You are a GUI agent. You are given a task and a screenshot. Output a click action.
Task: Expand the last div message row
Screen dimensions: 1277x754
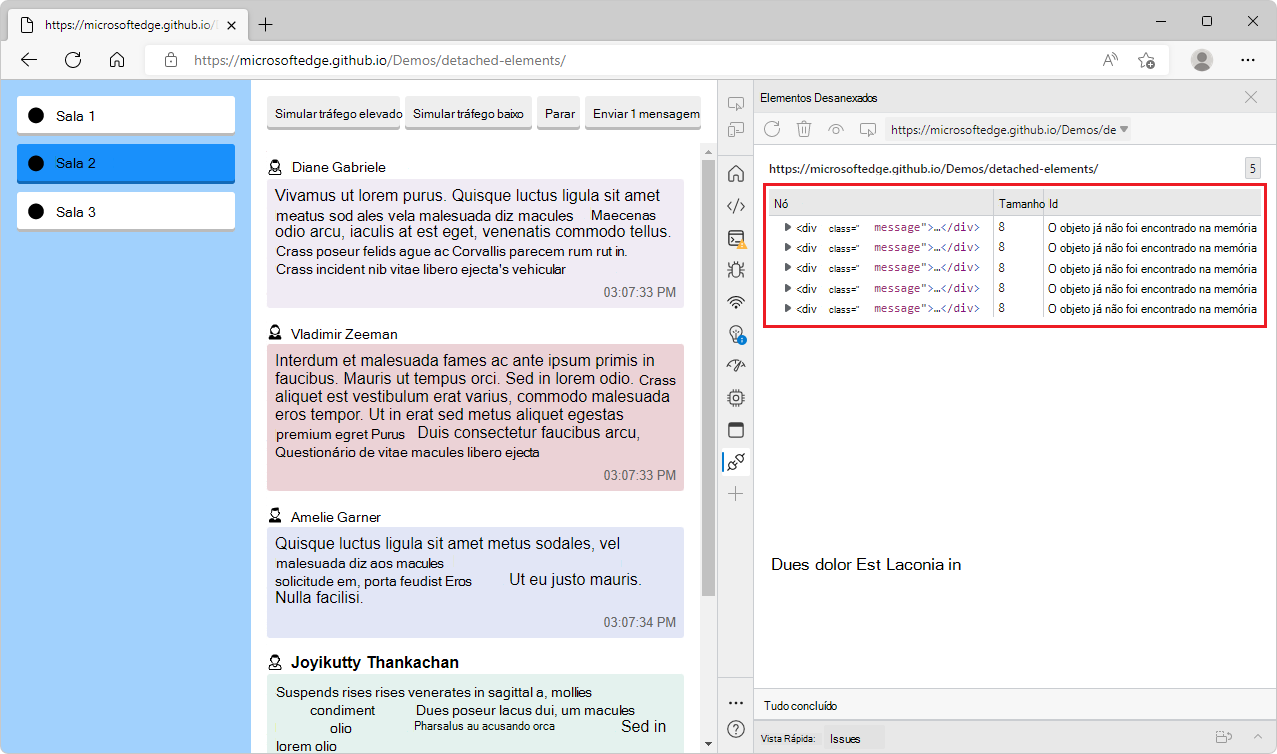tap(788, 309)
